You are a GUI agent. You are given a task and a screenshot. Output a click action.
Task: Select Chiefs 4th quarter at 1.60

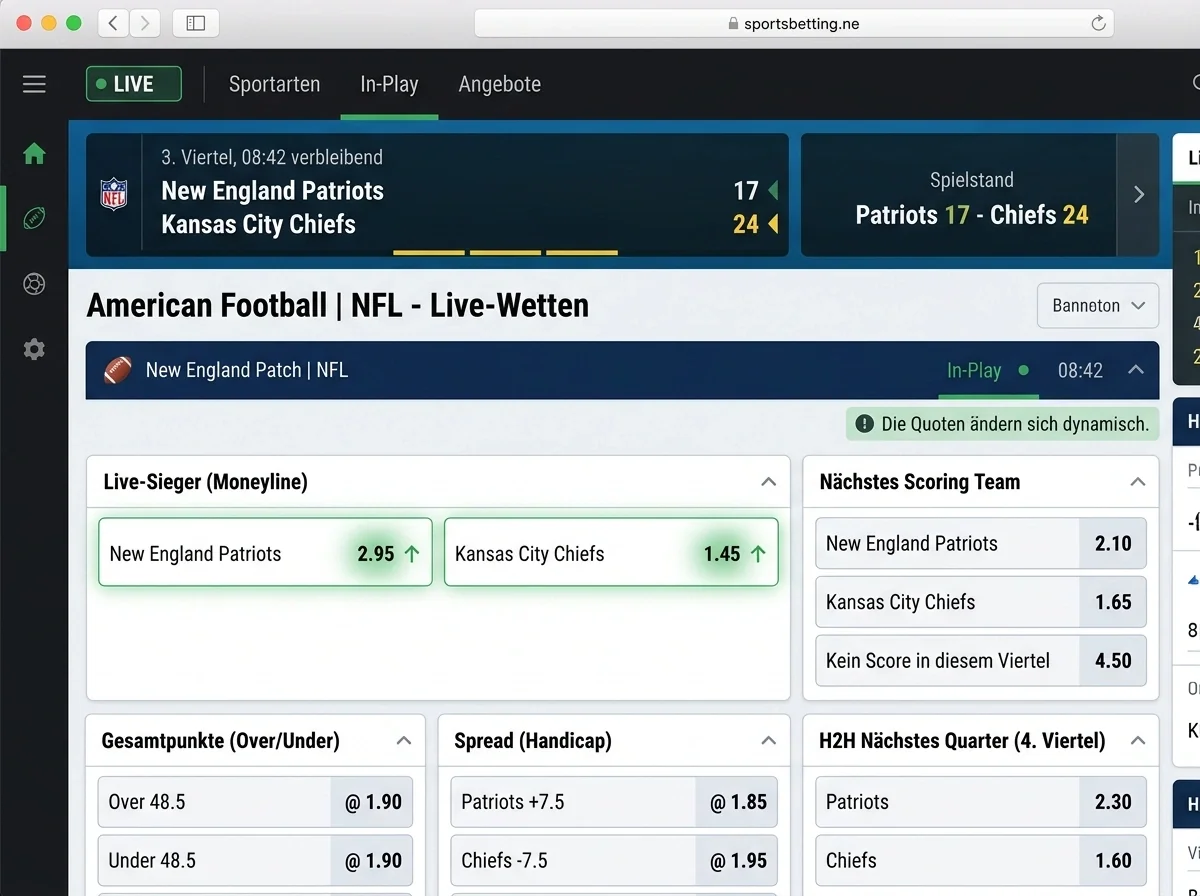[981, 861]
